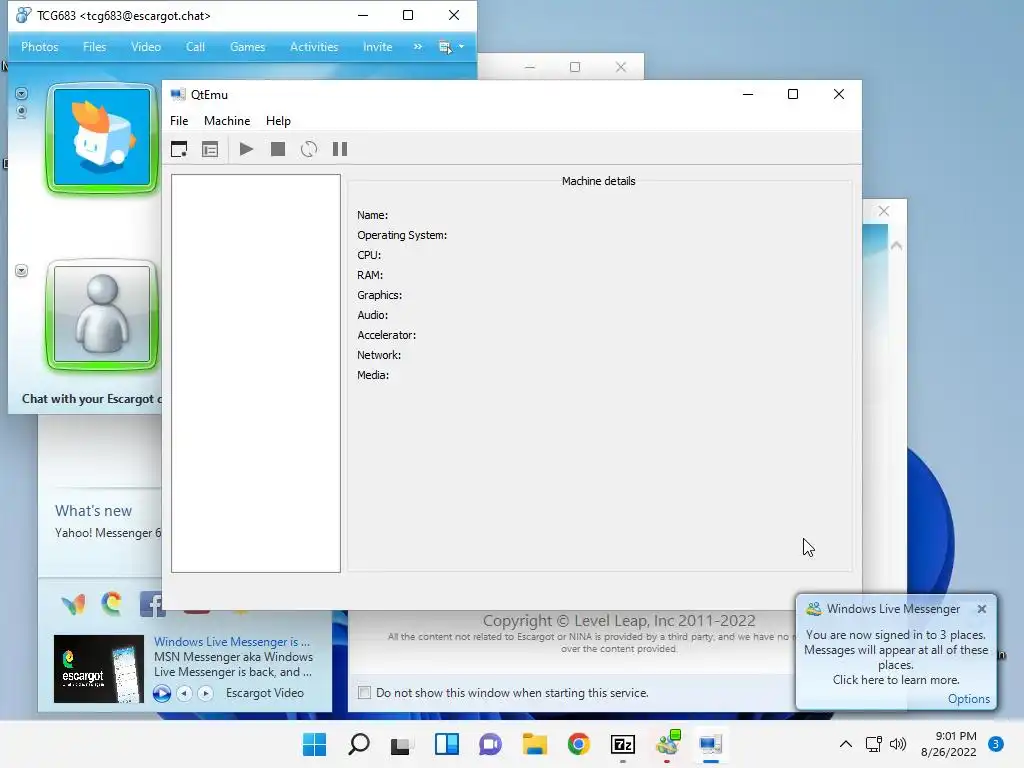Image resolution: width=1024 pixels, height=768 pixels.
Task: Click the Escargot swirl icon in Messenger footer
Action: [x=112, y=603]
